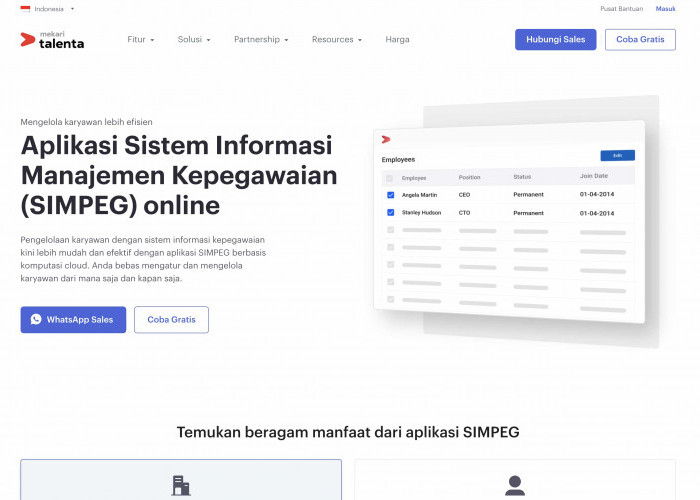Click the 'CEO' position cell
This screenshot has width=700, height=500.
464,195
